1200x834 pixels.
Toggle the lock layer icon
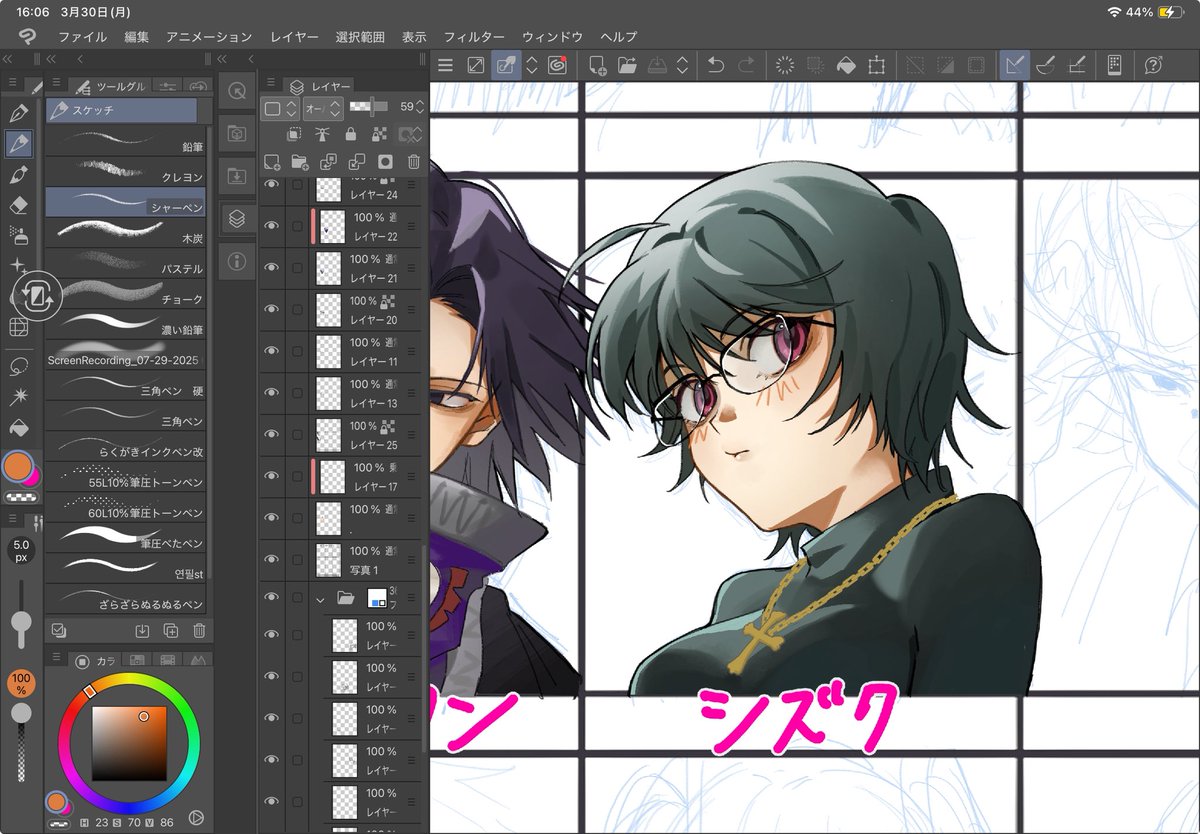(x=350, y=134)
